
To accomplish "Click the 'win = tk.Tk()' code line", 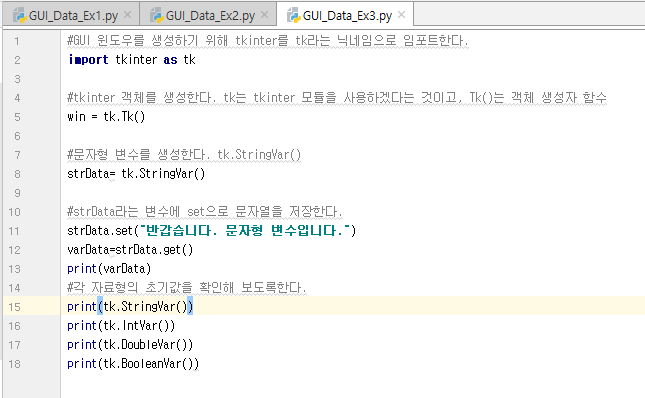I will coord(106,117).
